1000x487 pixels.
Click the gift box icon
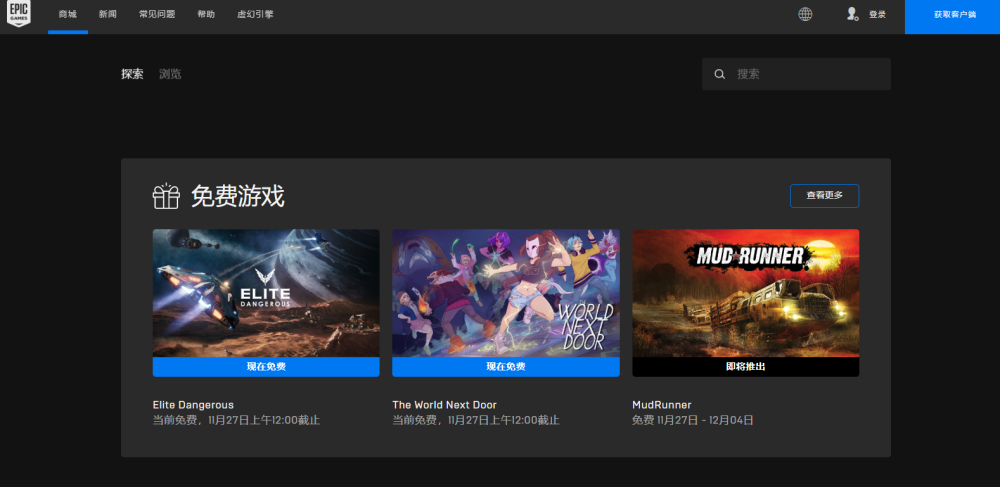coord(166,196)
